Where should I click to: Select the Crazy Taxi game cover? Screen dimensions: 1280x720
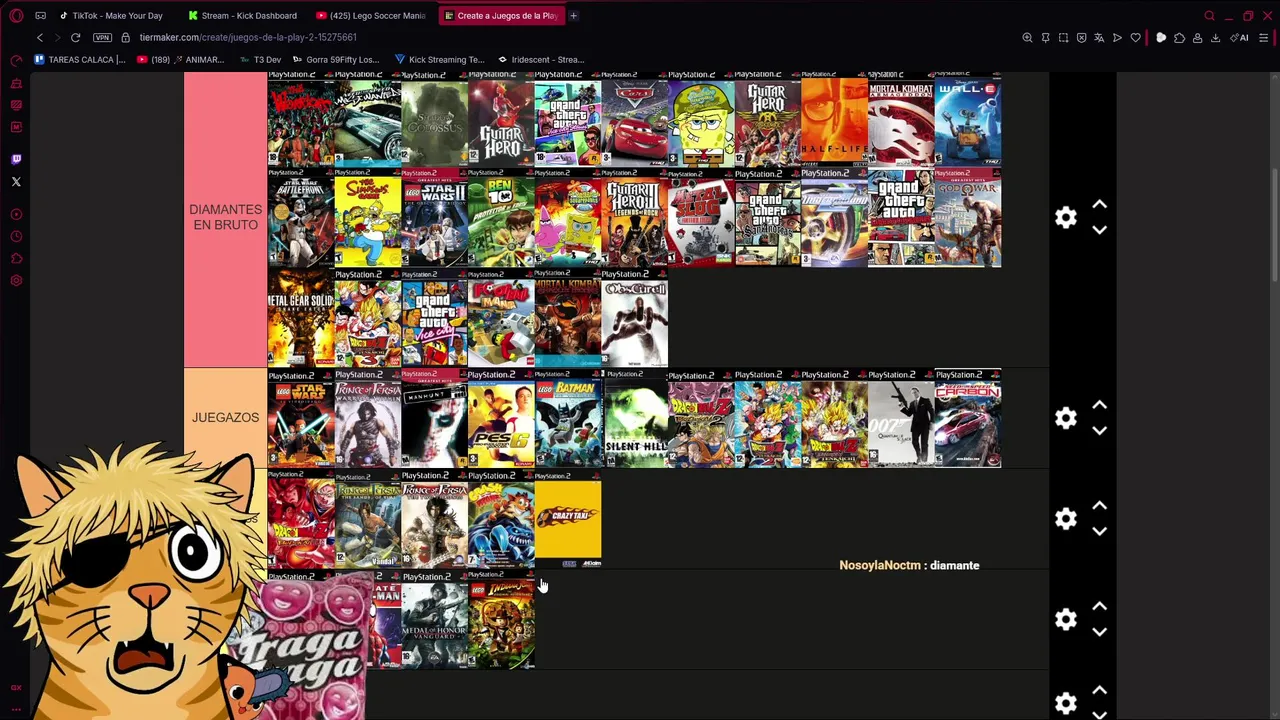pyautogui.click(x=568, y=519)
